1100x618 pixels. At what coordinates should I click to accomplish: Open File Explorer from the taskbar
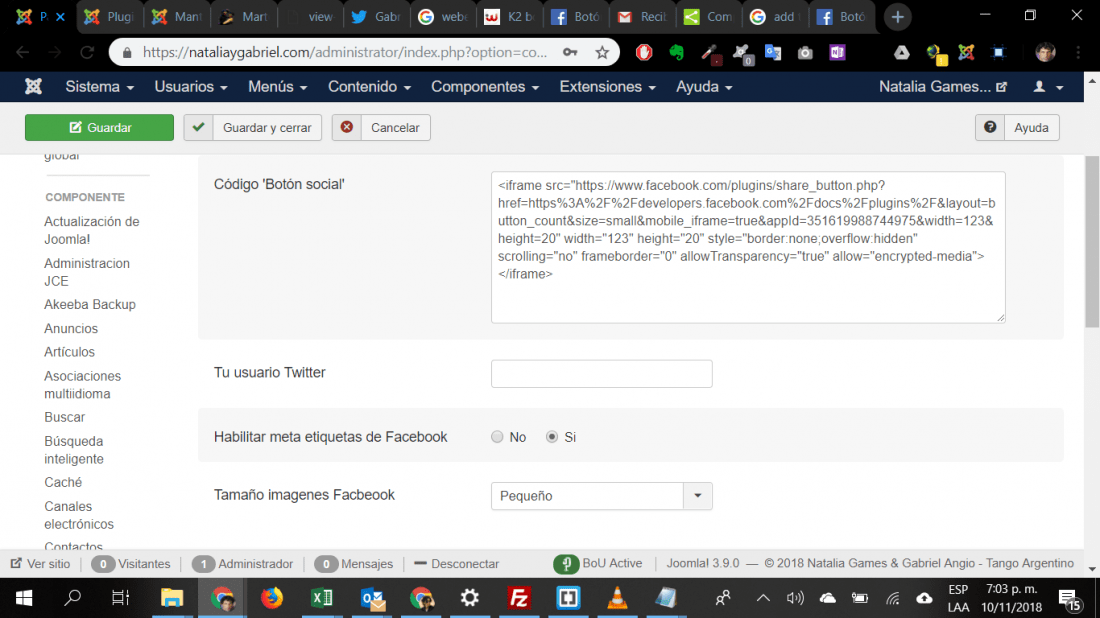tap(172, 598)
